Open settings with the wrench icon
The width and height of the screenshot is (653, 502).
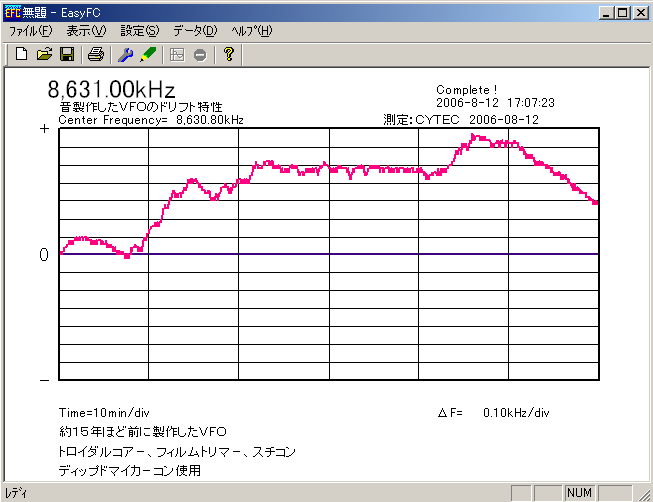pos(125,54)
